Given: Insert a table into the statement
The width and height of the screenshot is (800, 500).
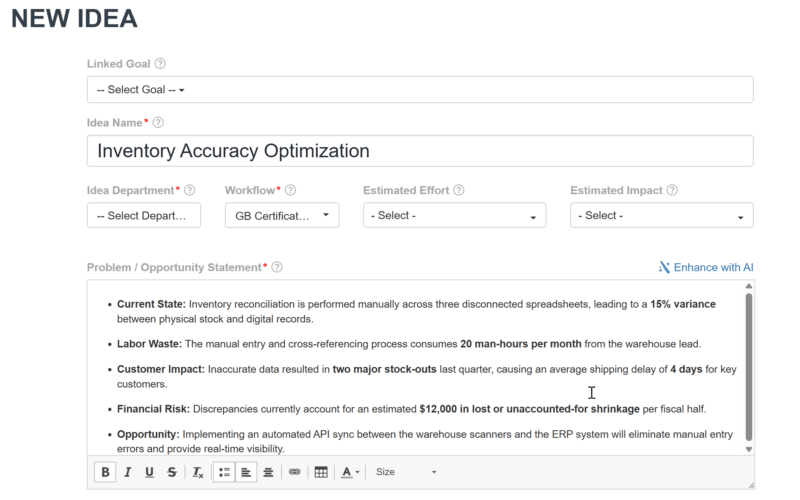Looking at the screenshot, I should [x=321, y=472].
